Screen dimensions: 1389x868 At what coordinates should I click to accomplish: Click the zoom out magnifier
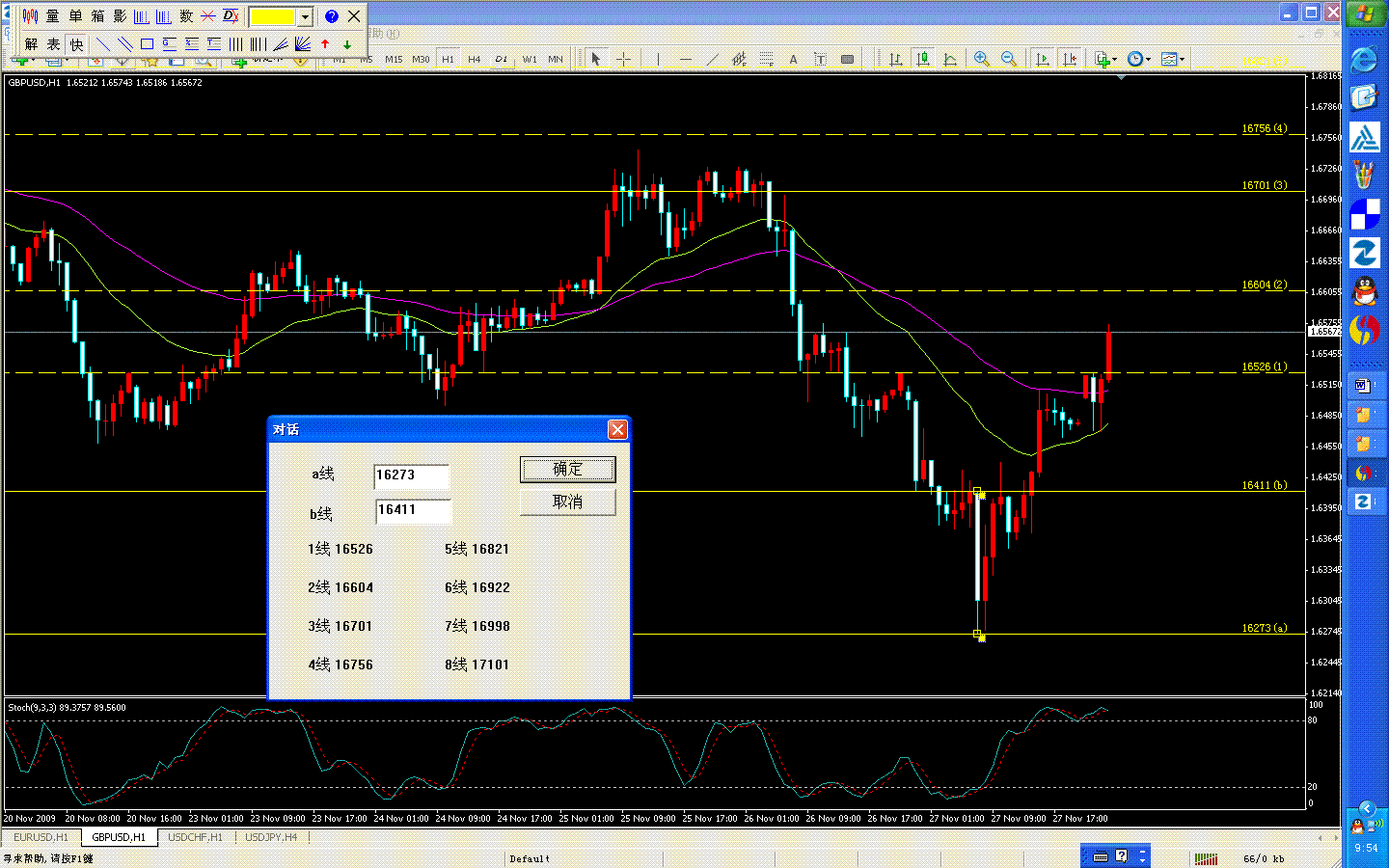[1009, 60]
